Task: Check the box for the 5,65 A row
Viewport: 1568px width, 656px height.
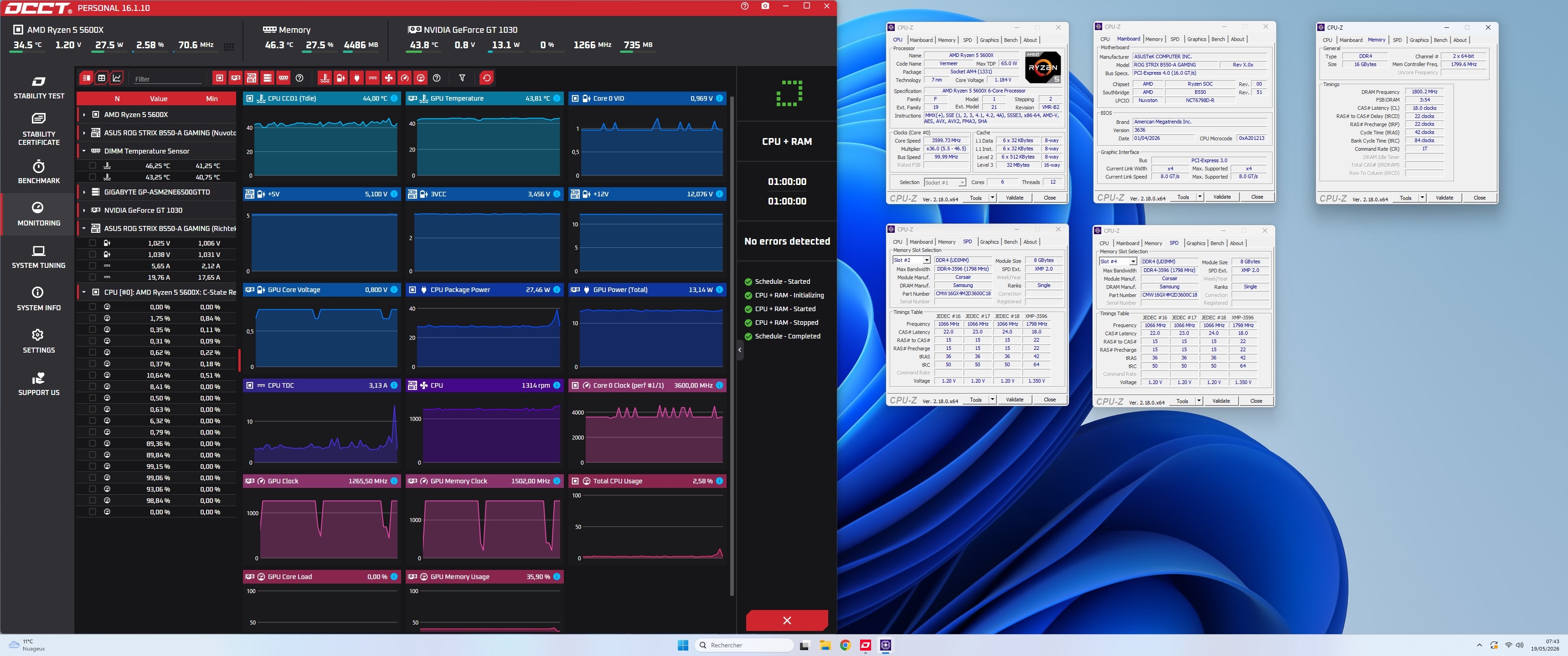Action: point(93,266)
